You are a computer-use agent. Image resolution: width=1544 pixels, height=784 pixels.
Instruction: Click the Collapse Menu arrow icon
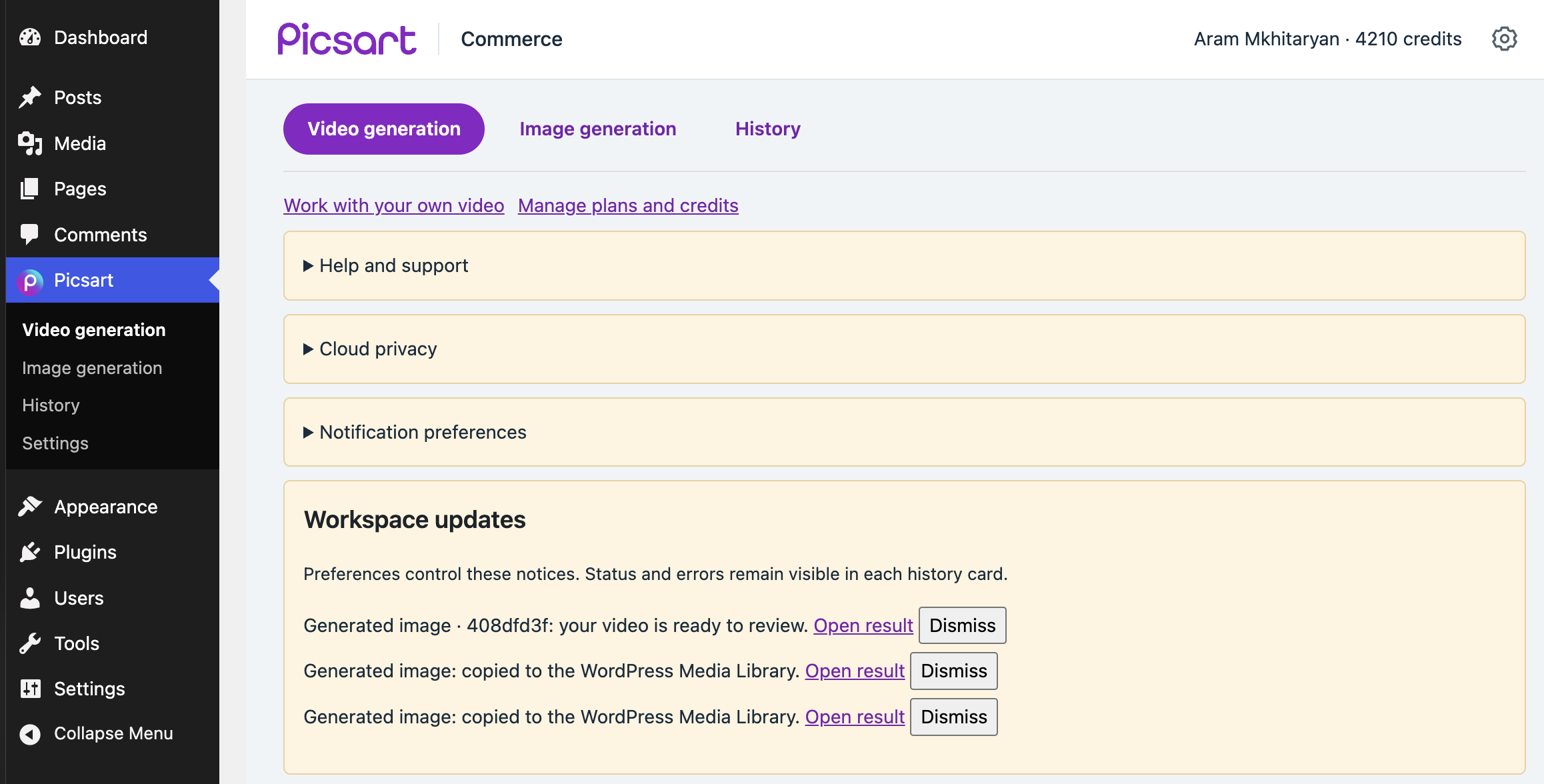(30, 734)
